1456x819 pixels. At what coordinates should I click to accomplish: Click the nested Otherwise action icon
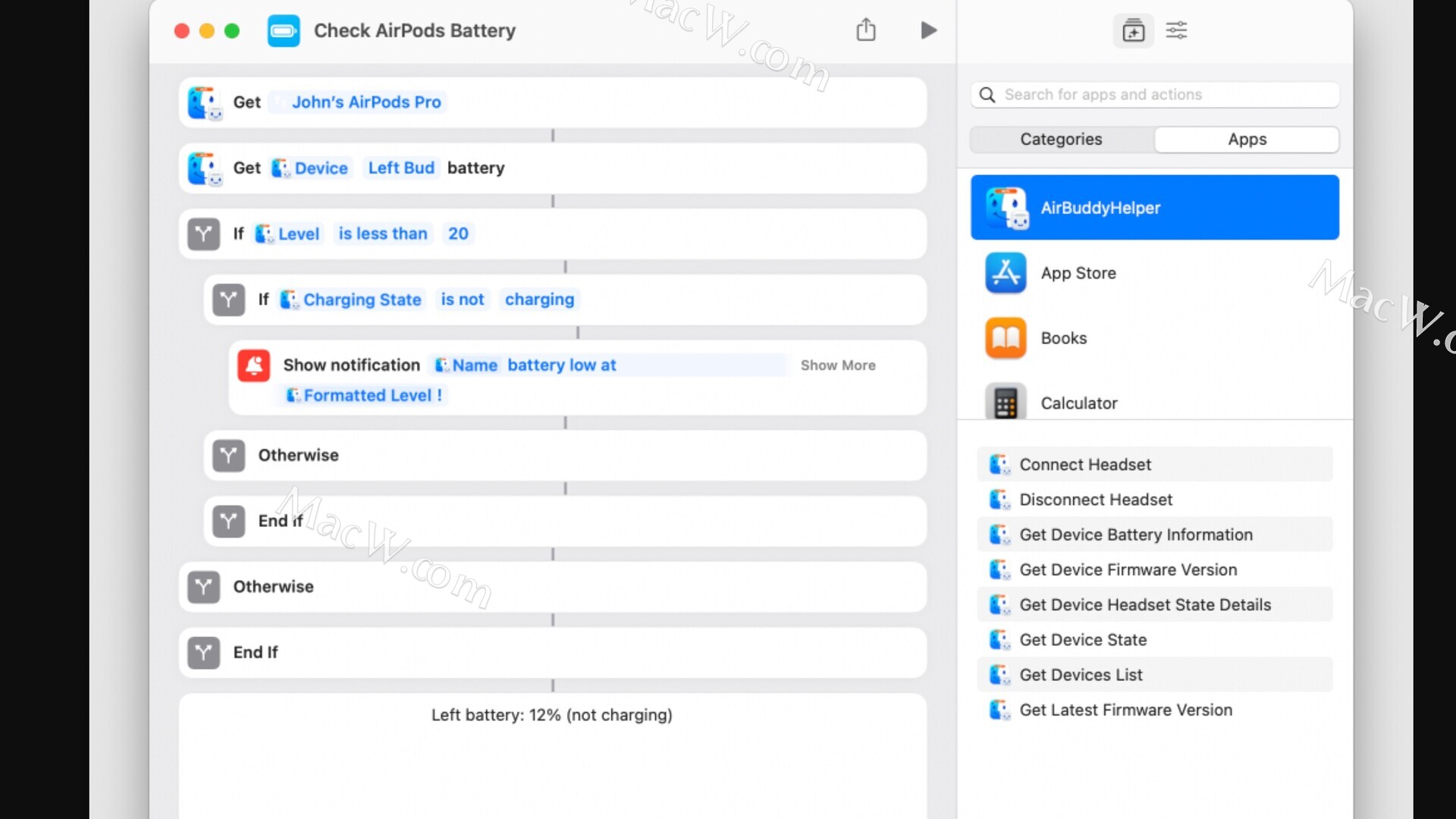tap(228, 456)
